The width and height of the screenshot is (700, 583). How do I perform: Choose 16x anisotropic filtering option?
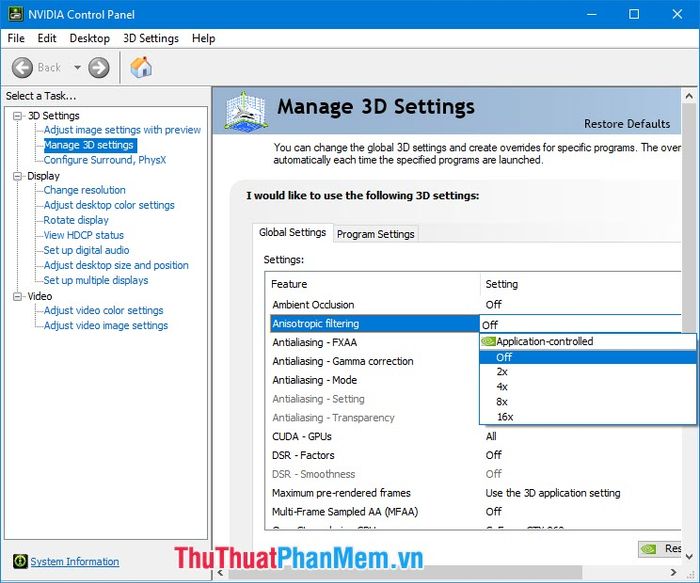point(588,417)
